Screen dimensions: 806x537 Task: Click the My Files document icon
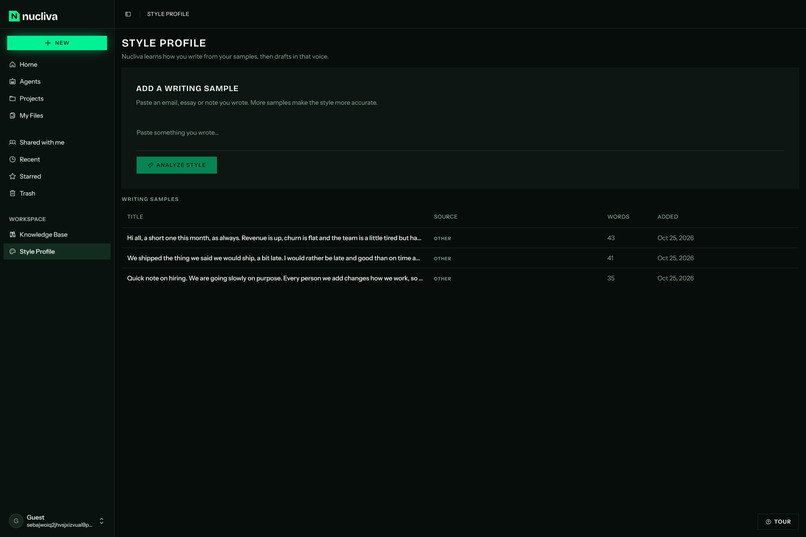click(12, 116)
